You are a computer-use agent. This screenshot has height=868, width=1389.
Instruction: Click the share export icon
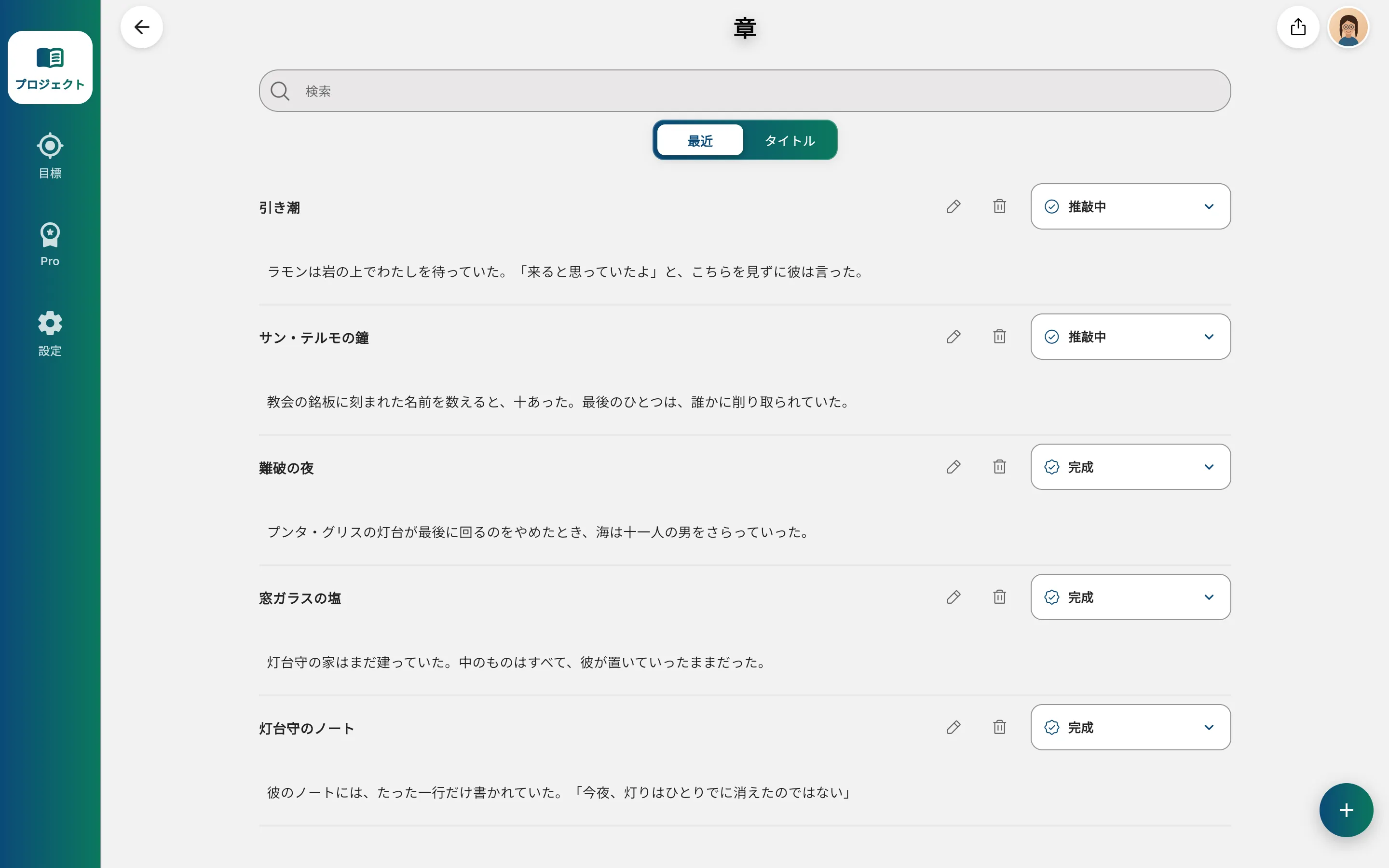1298,27
